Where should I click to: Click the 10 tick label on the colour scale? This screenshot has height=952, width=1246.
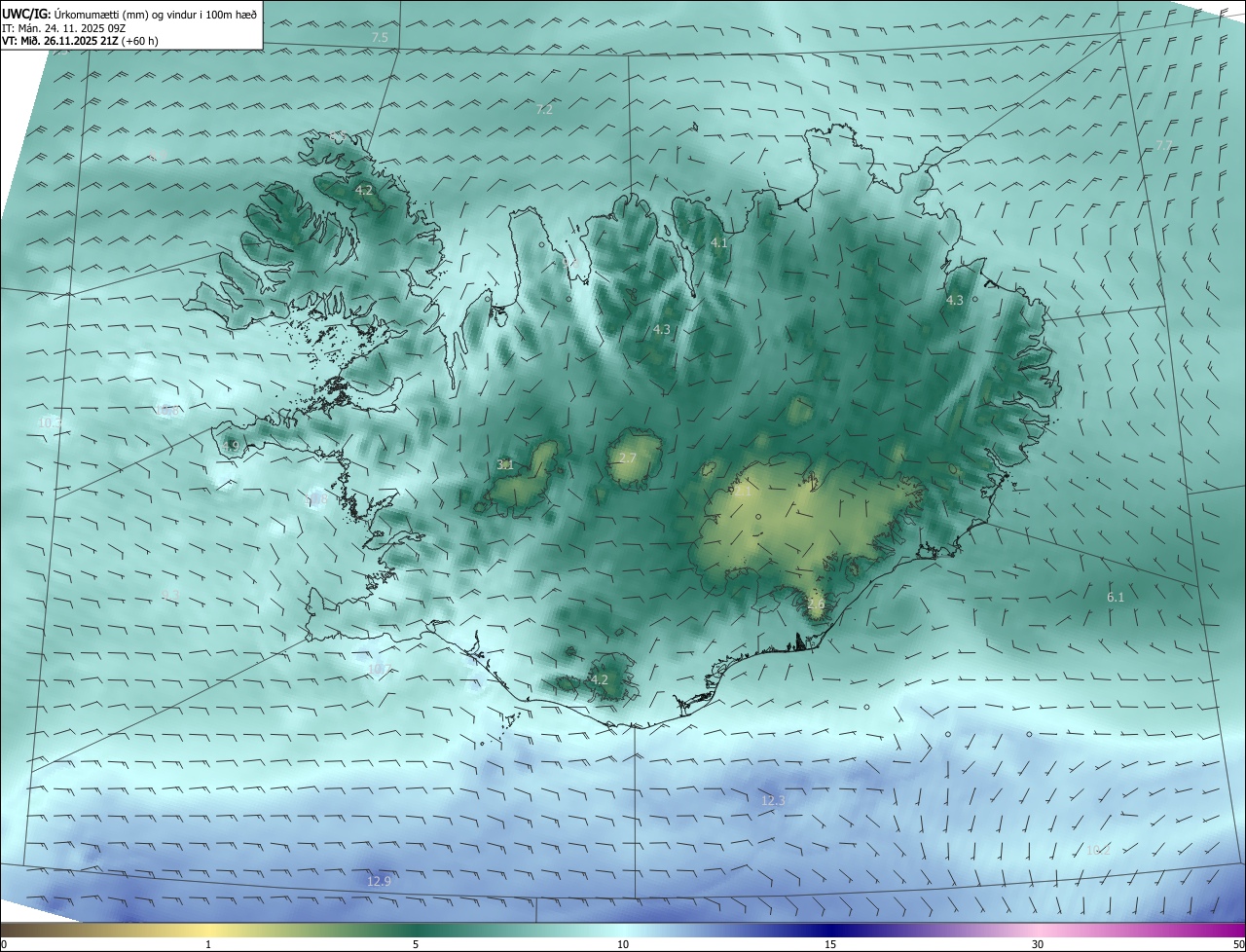point(623,945)
